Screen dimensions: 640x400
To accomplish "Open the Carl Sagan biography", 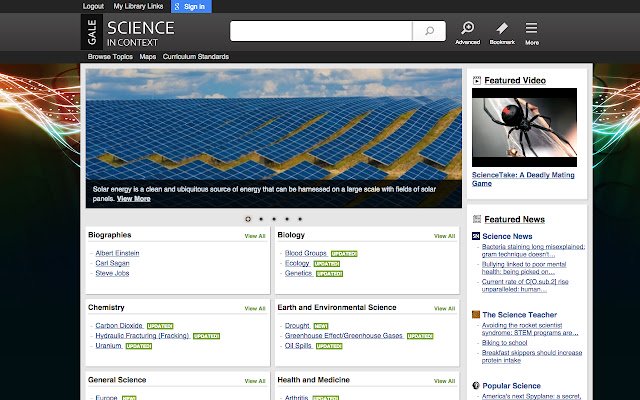I will tap(112, 263).
